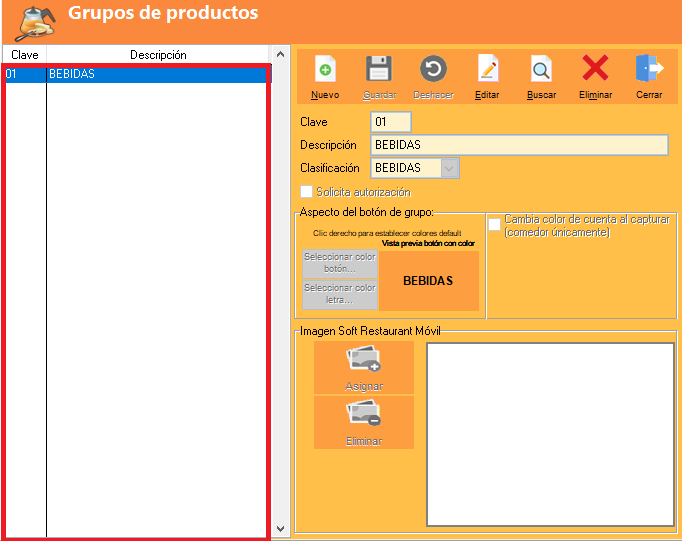The height and width of the screenshot is (541, 682).
Task: Click the Descripción column header
Action: click(158, 55)
